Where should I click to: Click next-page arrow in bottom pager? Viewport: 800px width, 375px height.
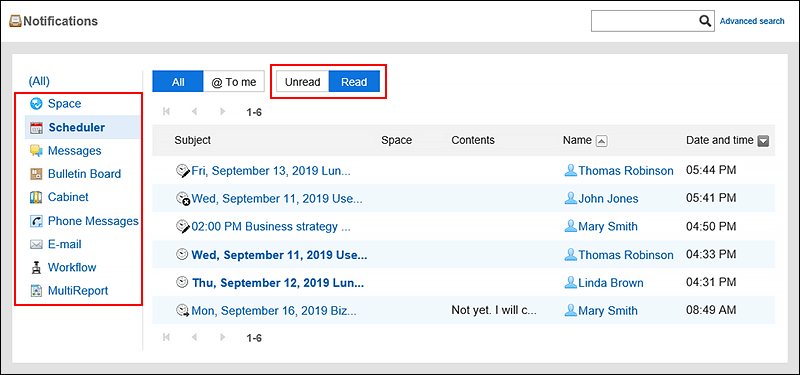(222, 337)
